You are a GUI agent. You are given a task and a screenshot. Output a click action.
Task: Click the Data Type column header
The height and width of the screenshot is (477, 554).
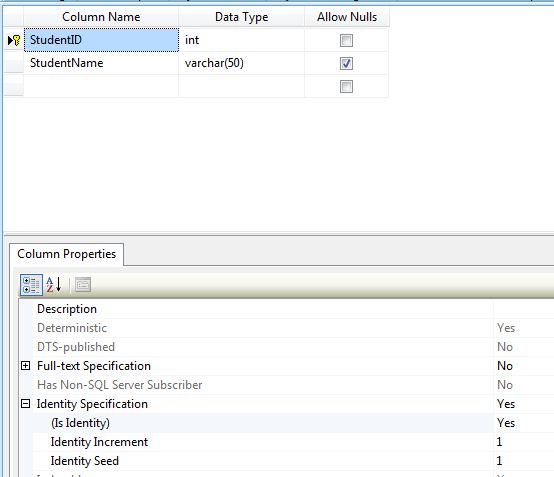pos(241,17)
